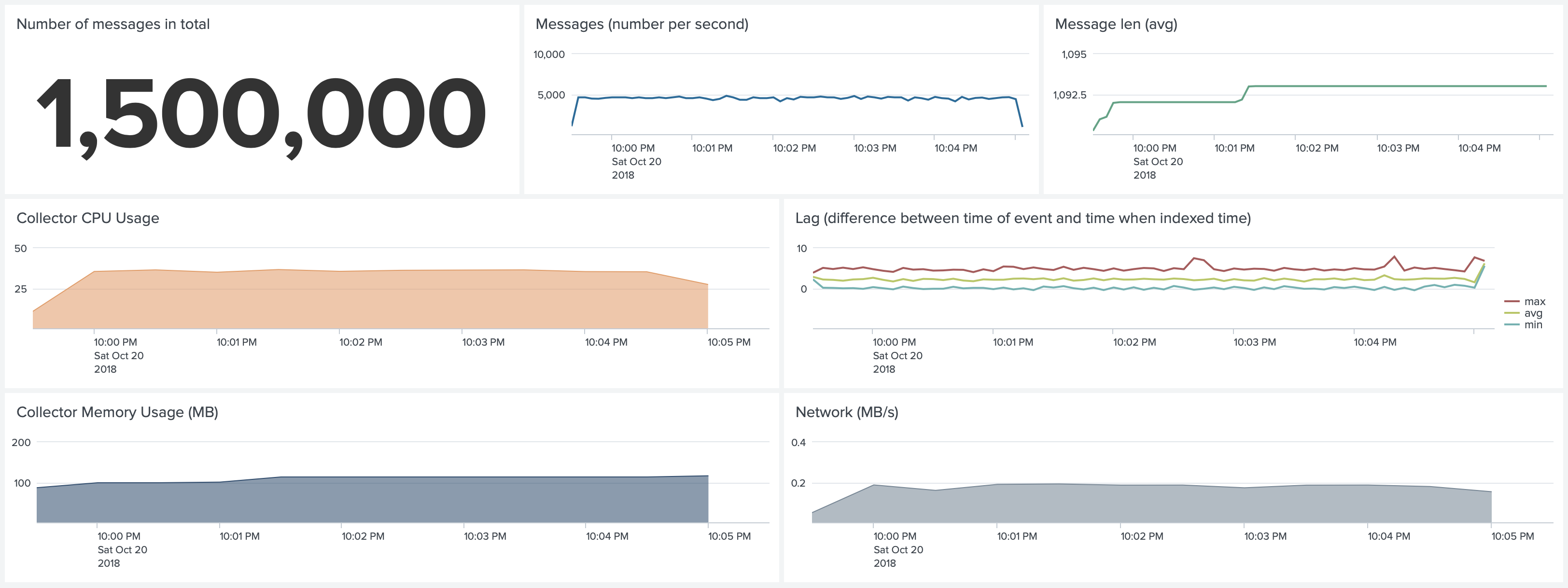Click the Network (MB/s) panel title
Image resolution: width=1568 pixels, height=588 pixels.
tap(846, 412)
